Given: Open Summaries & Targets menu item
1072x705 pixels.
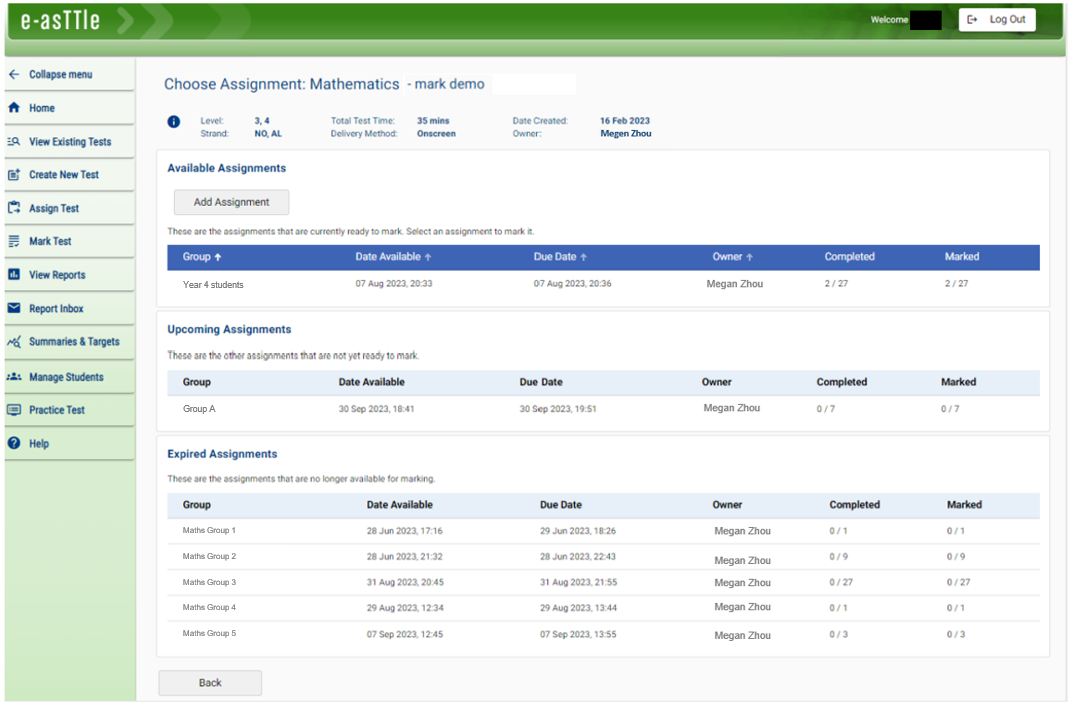Looking at the screenshot, I should tap(73, 342).
